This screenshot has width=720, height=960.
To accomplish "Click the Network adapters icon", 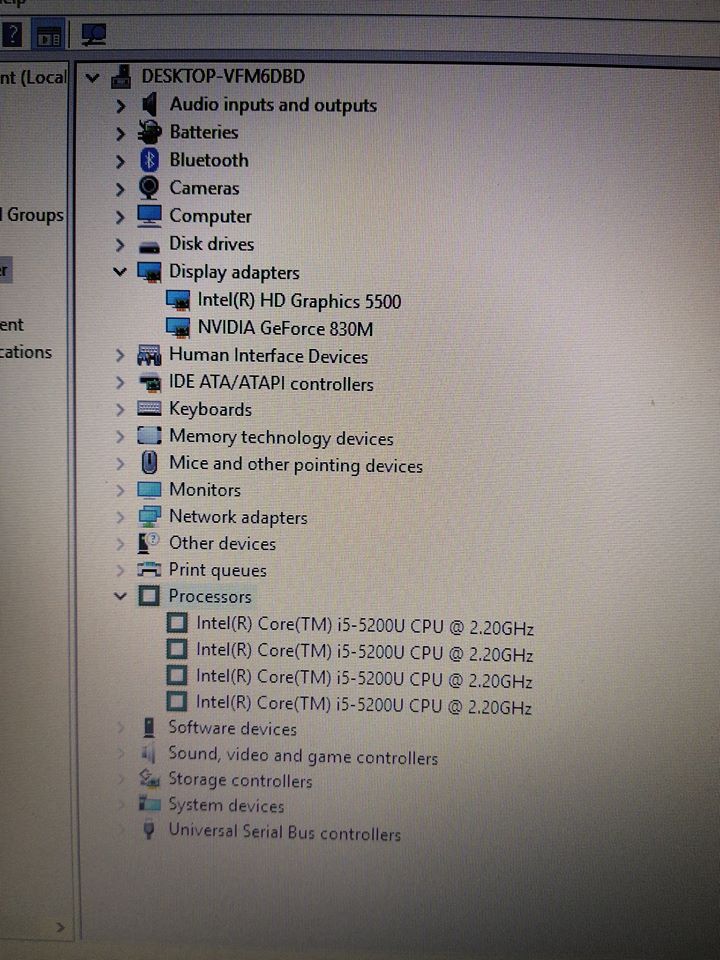I will coord(149,516).
